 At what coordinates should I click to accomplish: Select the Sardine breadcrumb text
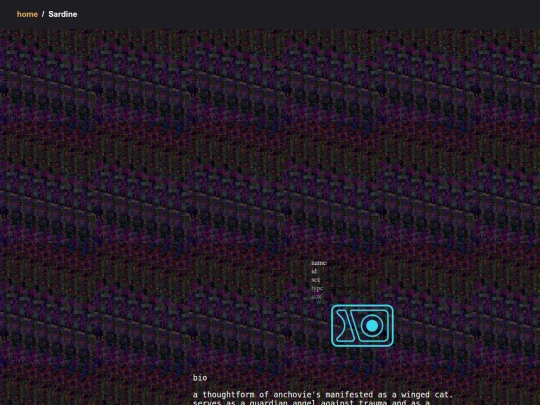63,14
